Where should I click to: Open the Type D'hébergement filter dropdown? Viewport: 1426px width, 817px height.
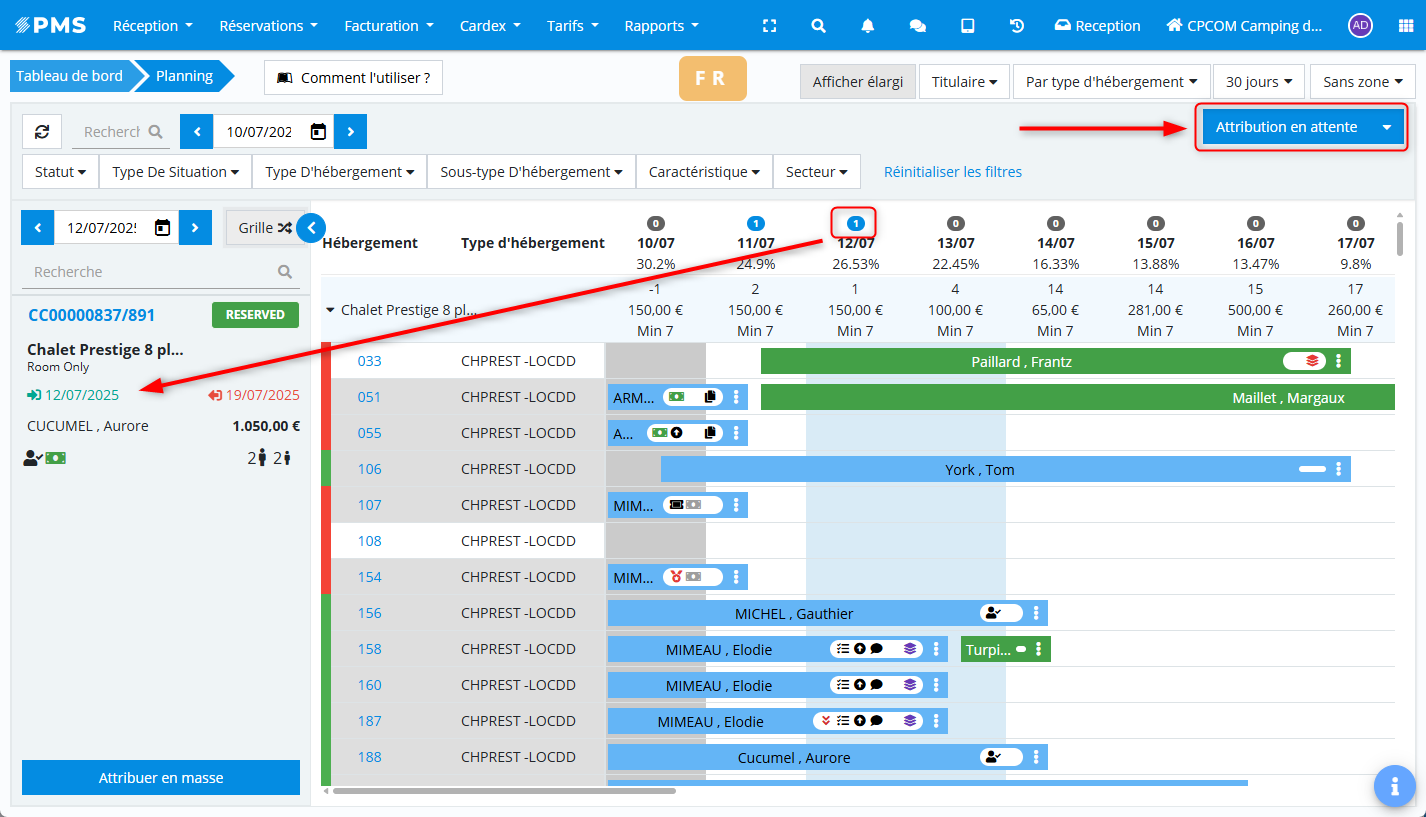tap(339, 172)
